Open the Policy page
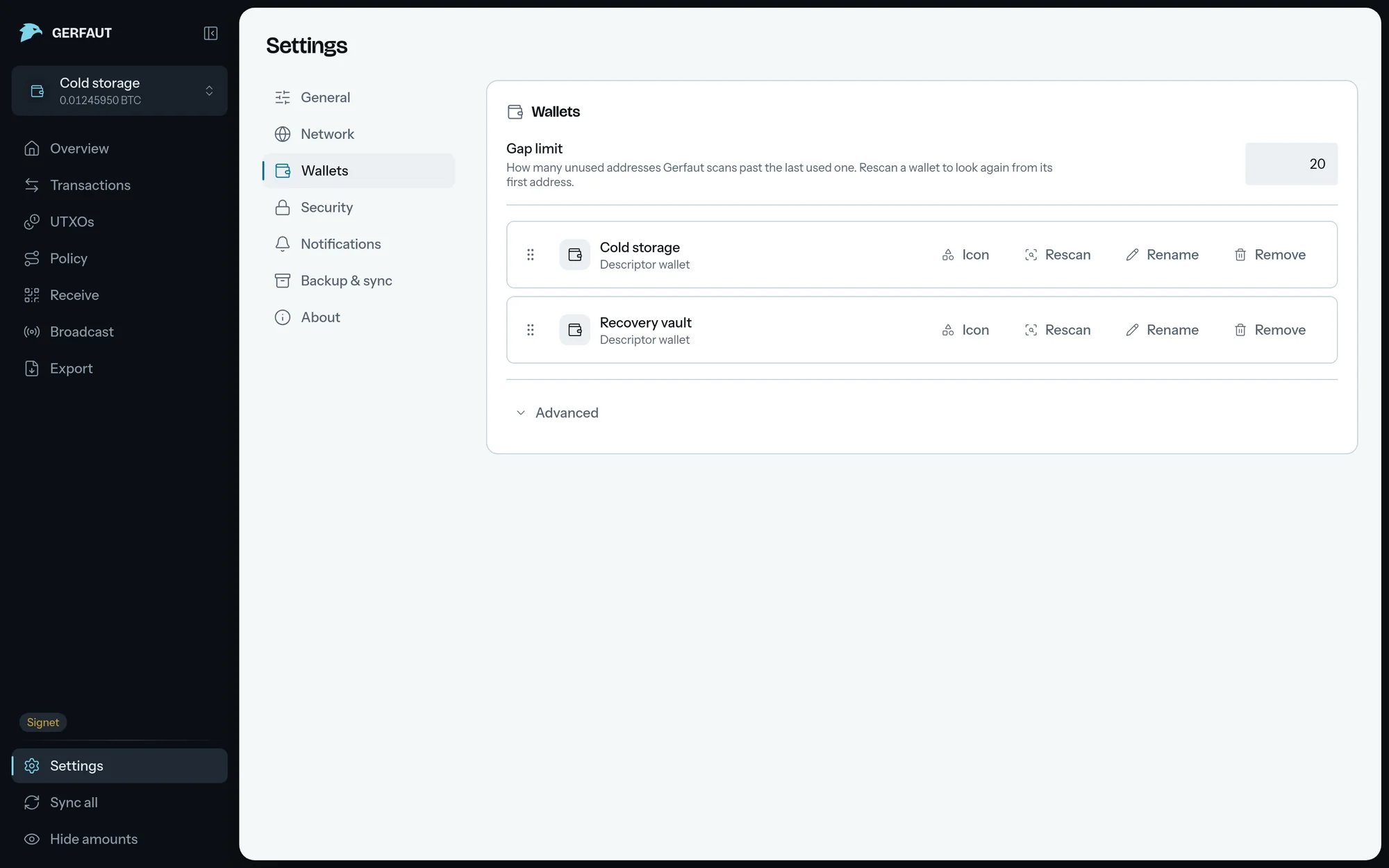This screenshot has width=1389, height=868. pos(119,258)
